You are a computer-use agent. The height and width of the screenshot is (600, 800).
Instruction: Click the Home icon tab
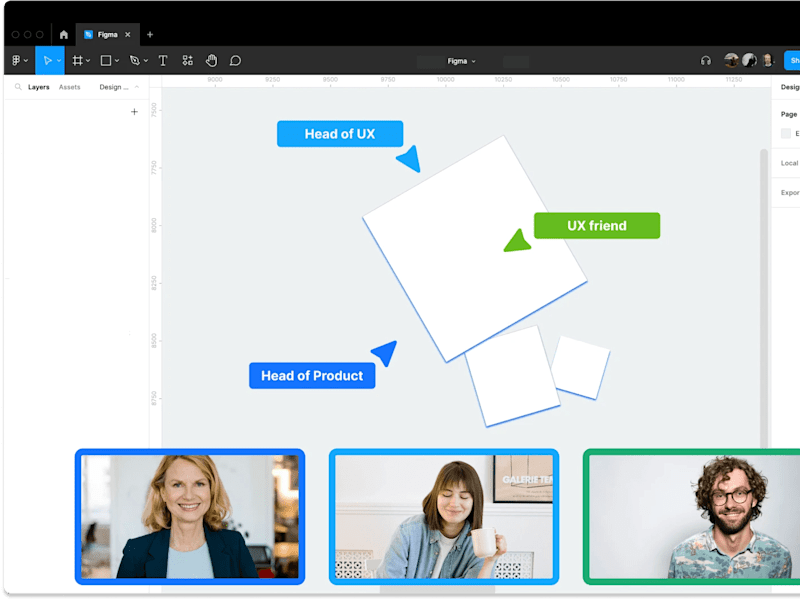point(64,35)
